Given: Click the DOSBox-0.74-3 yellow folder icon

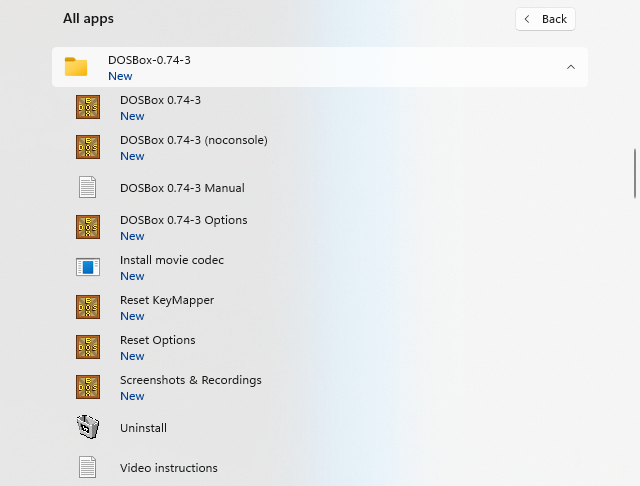Looking at the screenshot, I should point(76,67).
